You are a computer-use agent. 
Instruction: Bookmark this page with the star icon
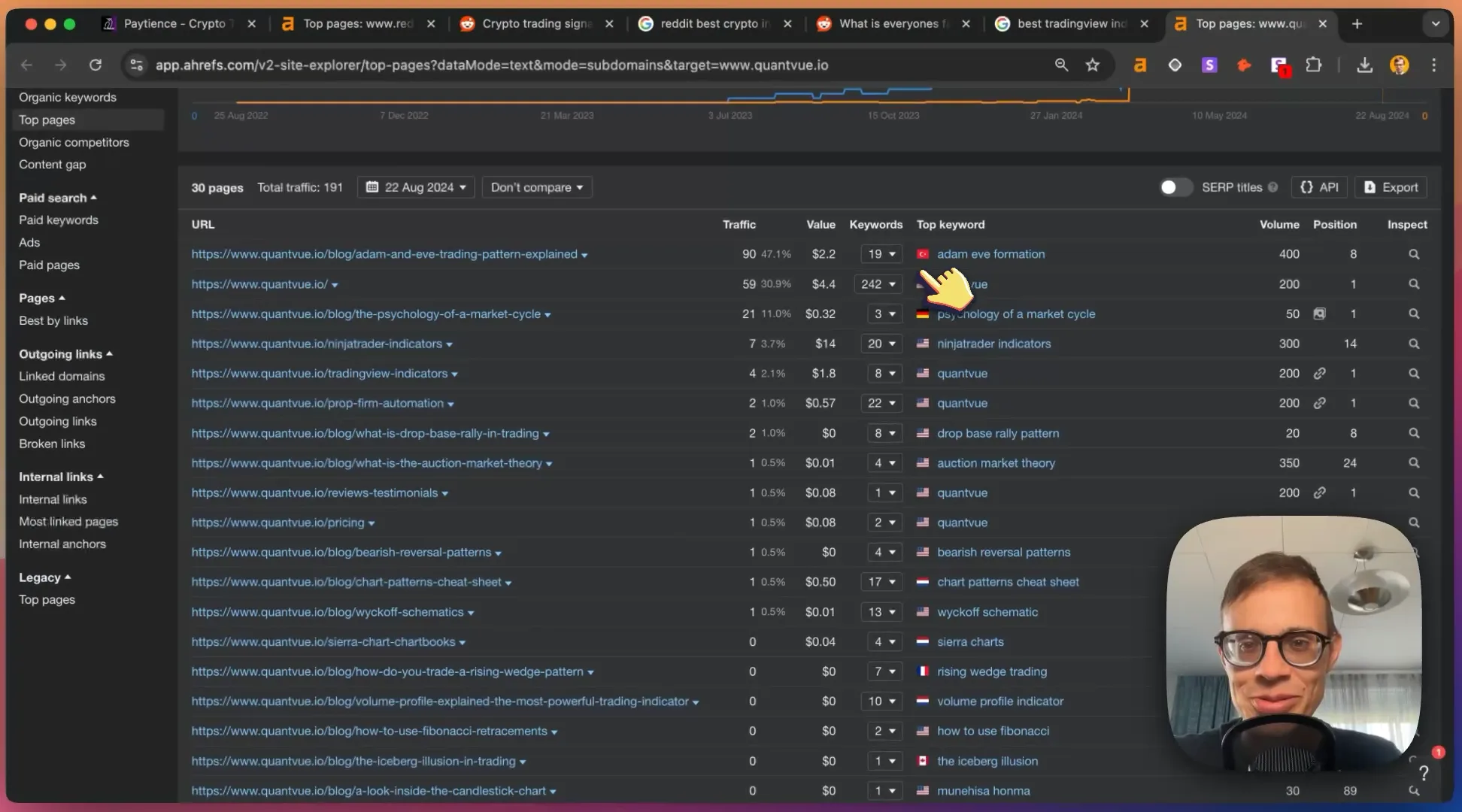(1093, 65)
